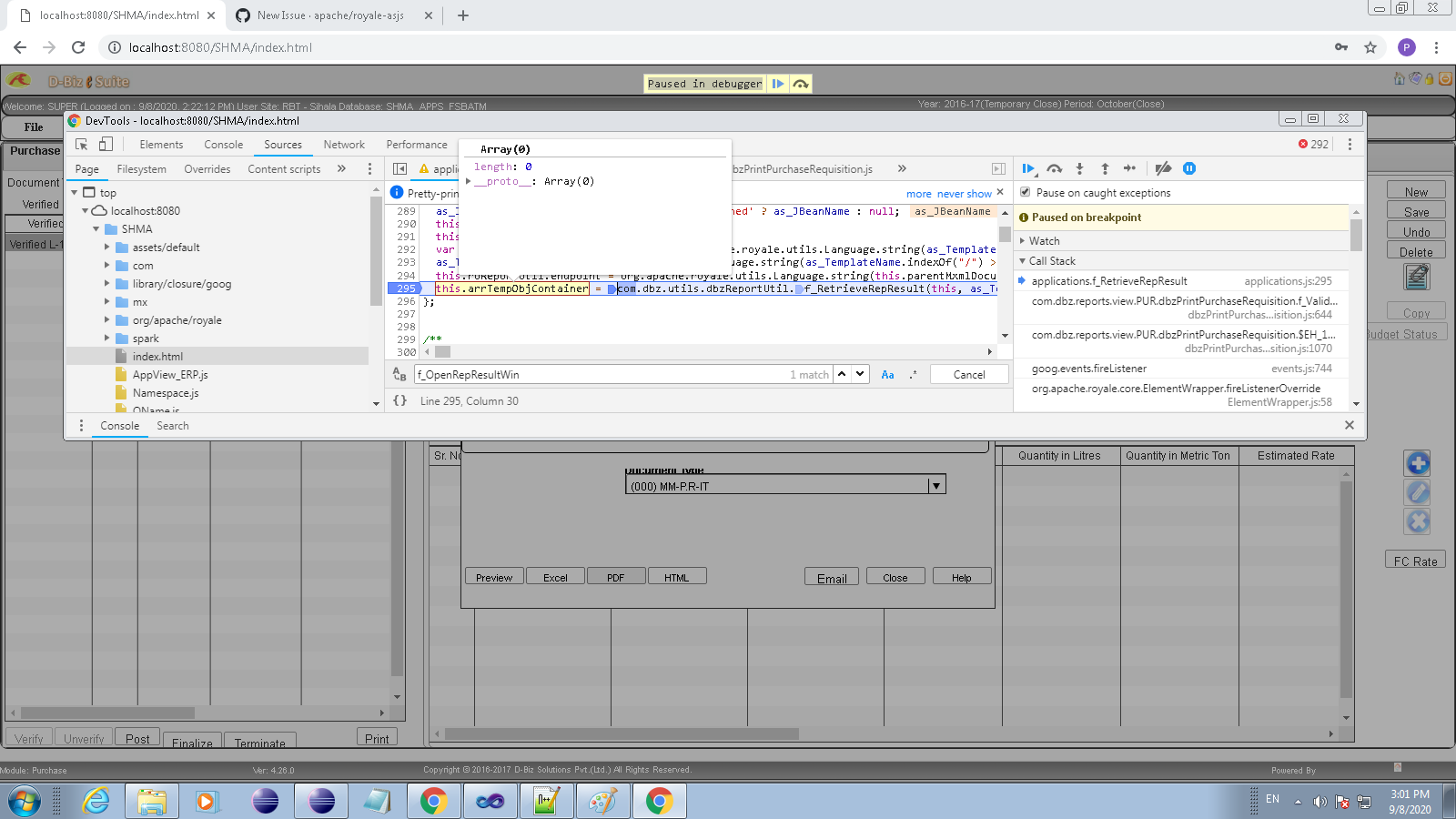The image size is (1456, 819).
Task: Toggle the regex icon in the search bar
Action: point(913,374)
